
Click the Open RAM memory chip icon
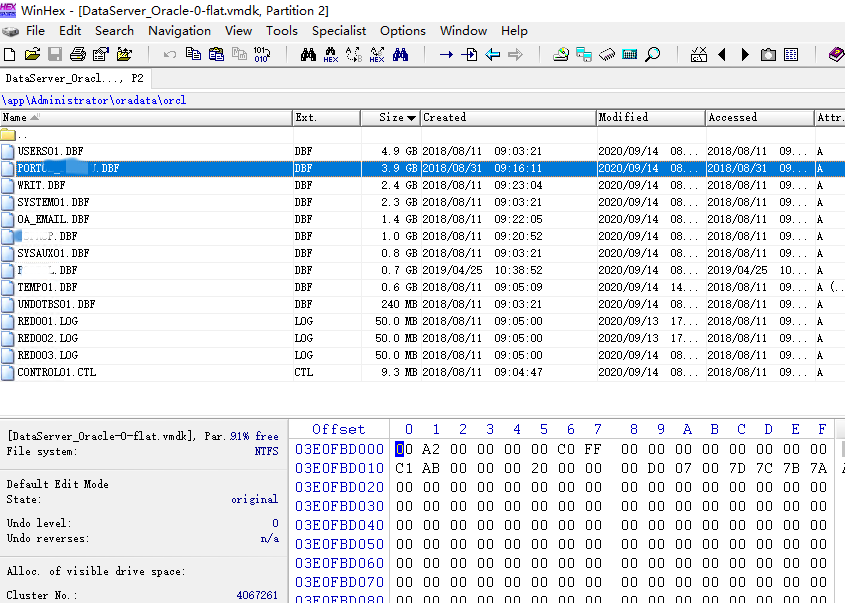point(607,54)
